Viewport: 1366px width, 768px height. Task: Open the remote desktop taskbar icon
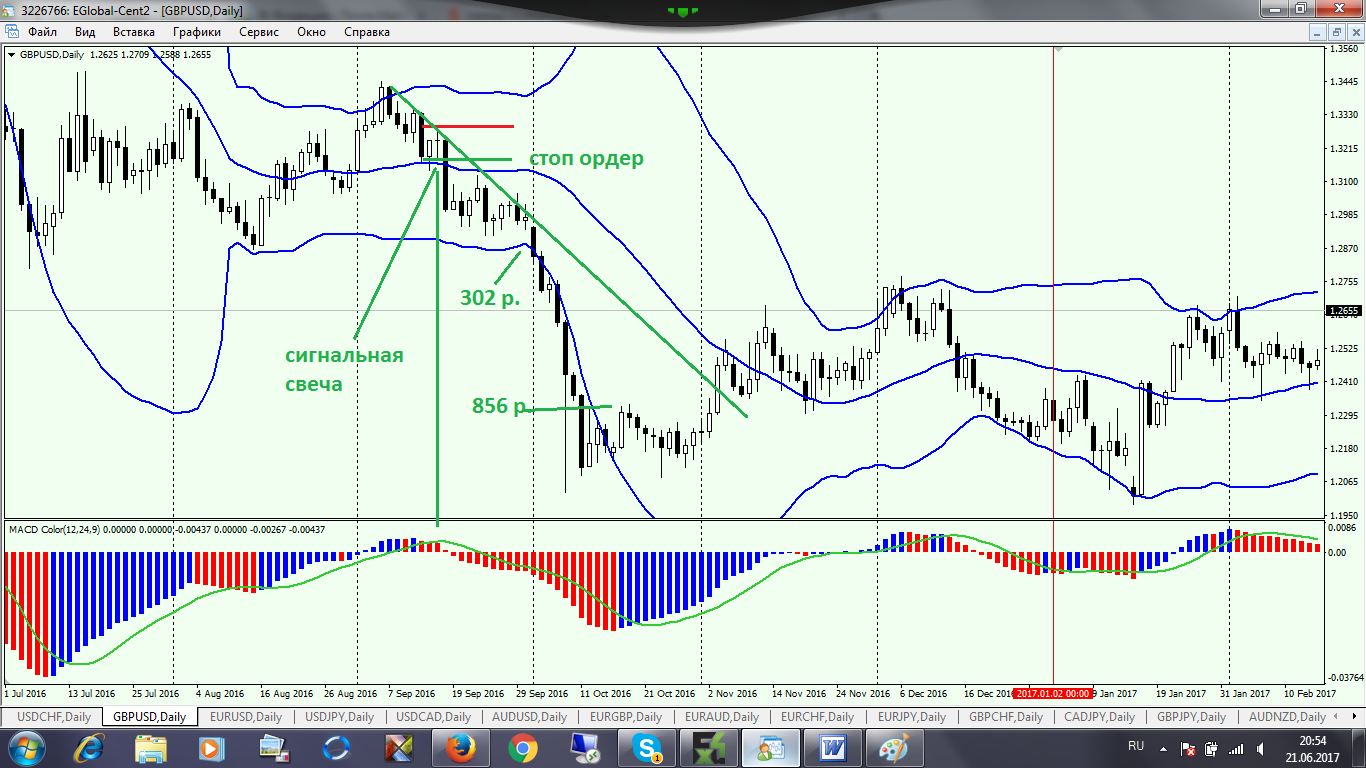(x=583, y=747)
